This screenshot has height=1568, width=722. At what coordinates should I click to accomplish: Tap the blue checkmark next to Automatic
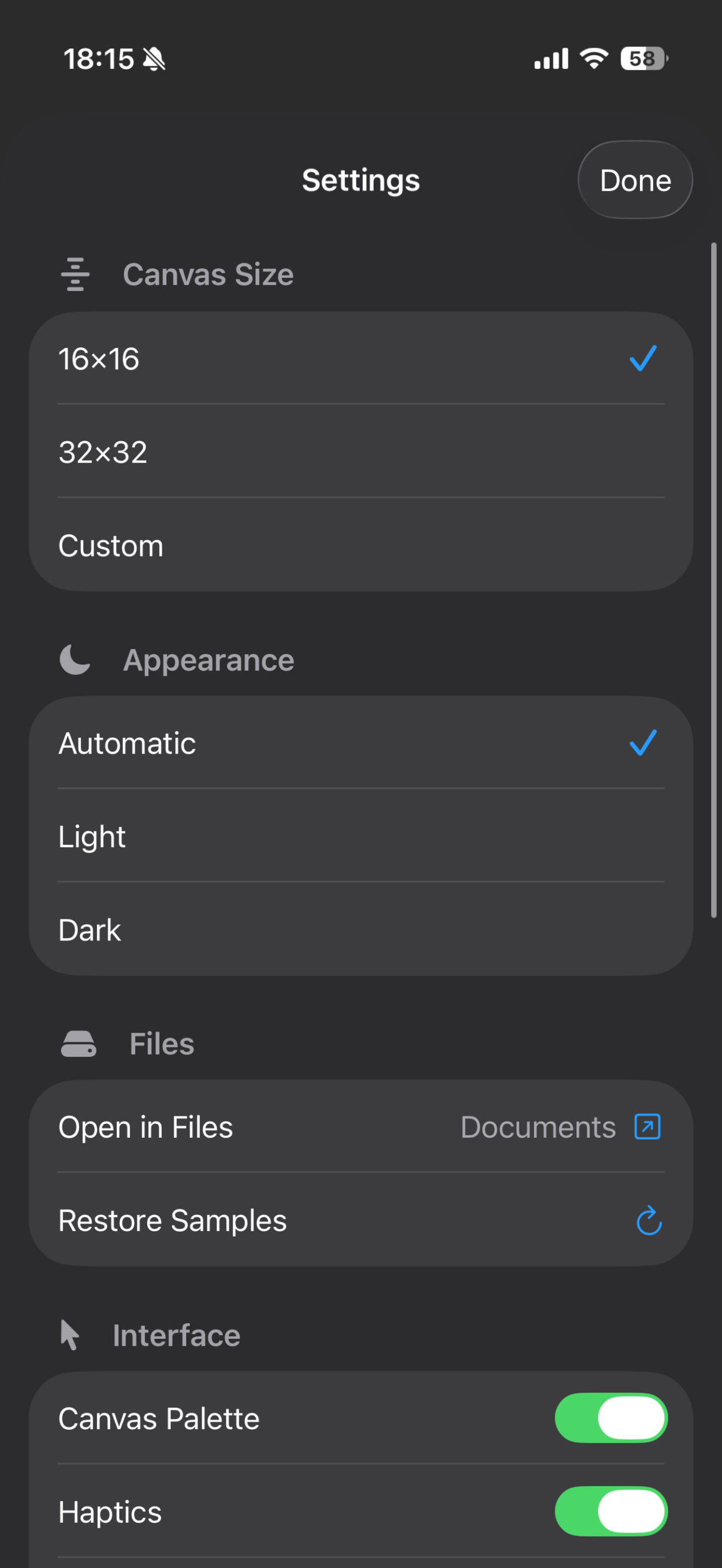643,743
